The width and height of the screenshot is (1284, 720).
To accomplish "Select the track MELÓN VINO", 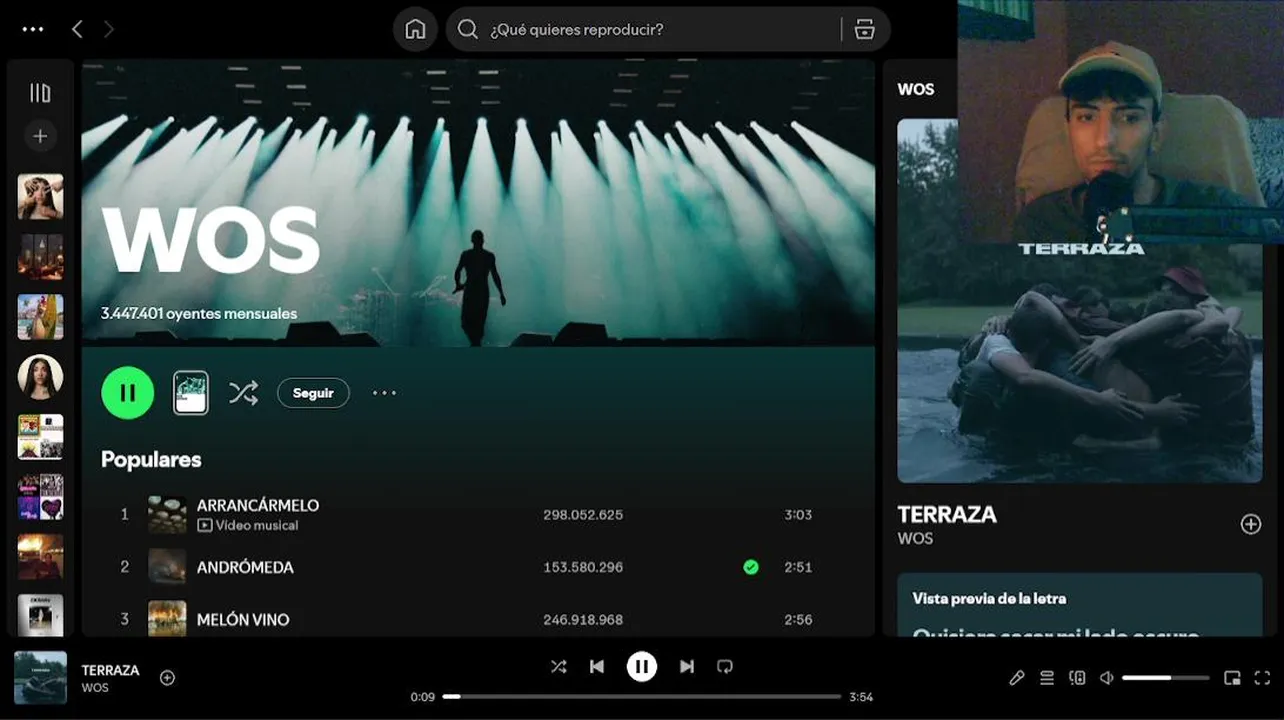I will click(243, 620).
